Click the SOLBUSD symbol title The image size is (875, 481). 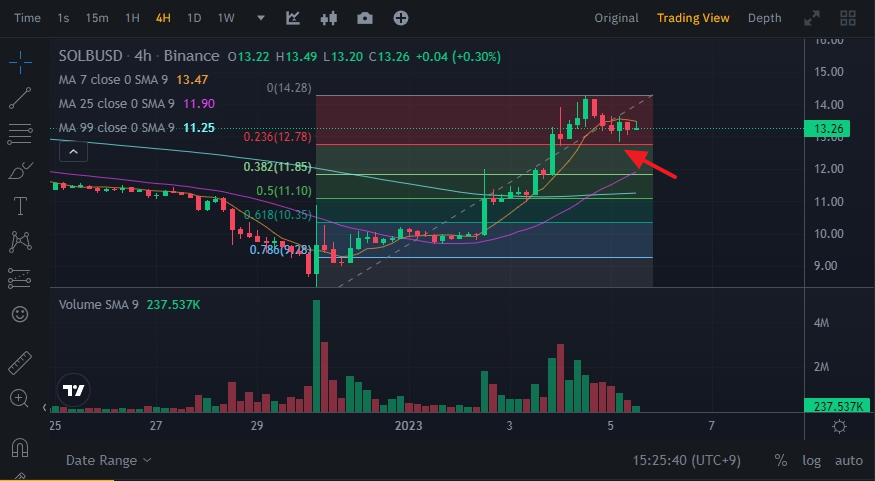[x=90, y=56]
